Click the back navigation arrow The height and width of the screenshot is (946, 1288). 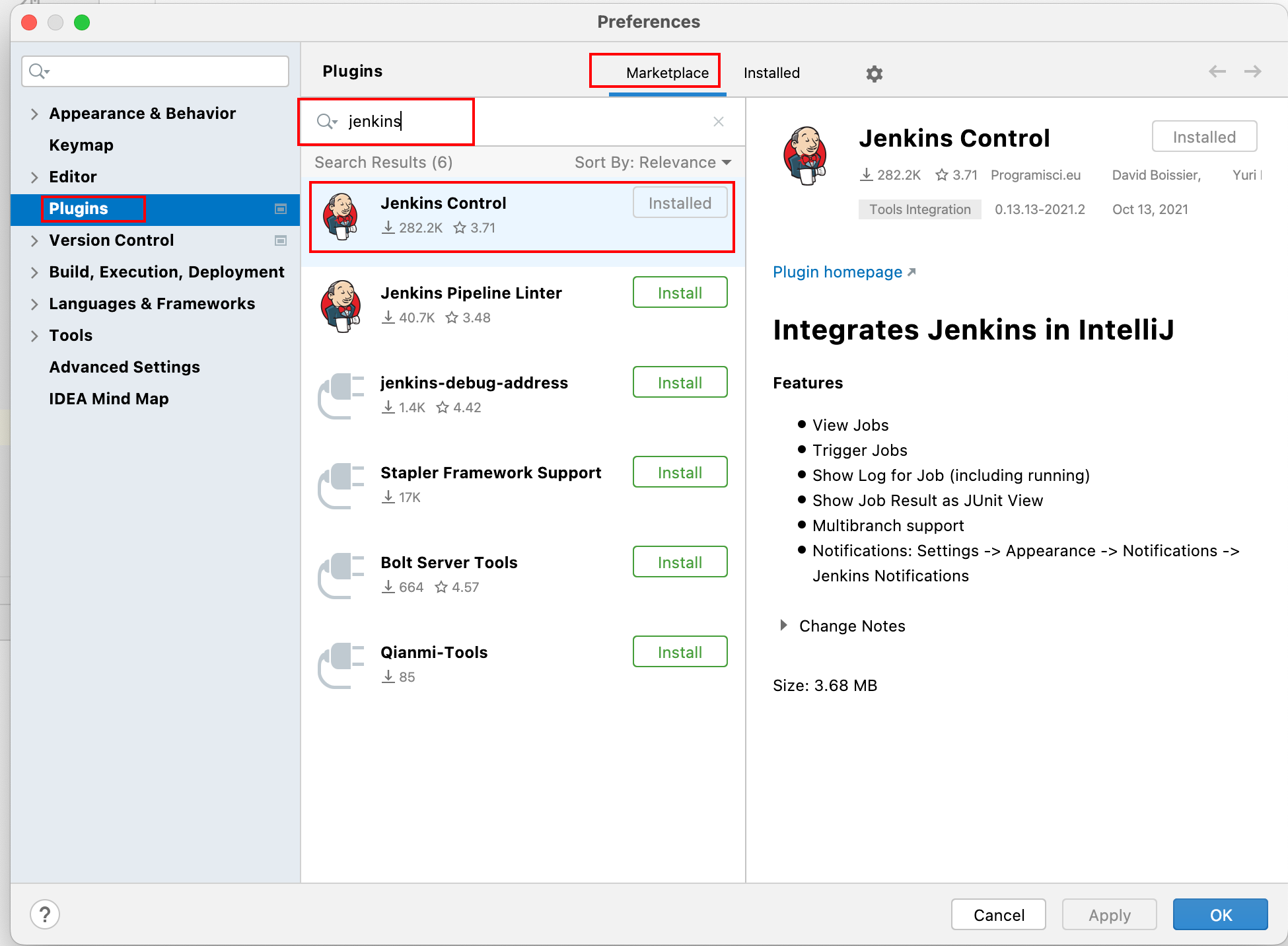[1217, 71]
